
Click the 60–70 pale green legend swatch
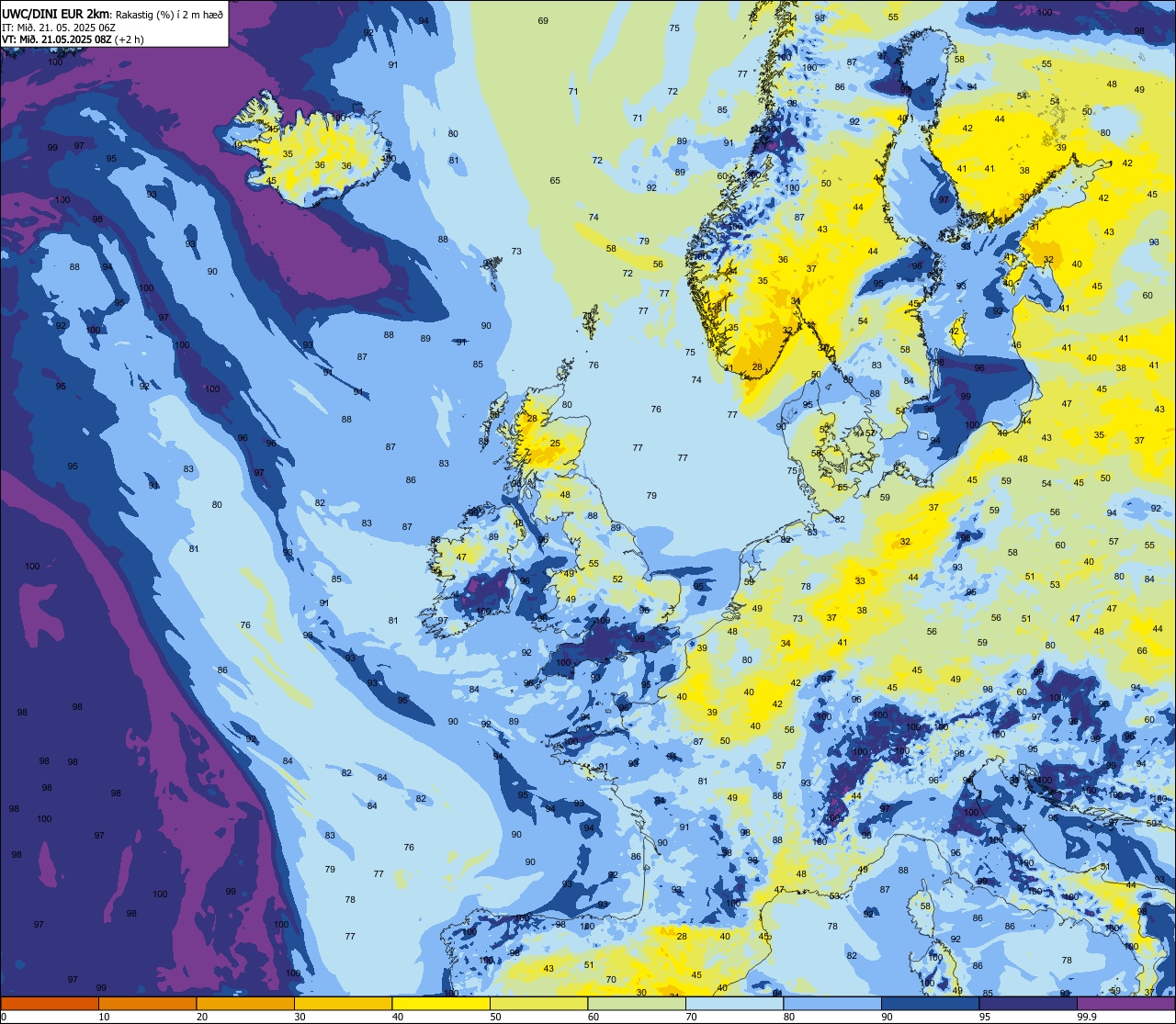637,1003
